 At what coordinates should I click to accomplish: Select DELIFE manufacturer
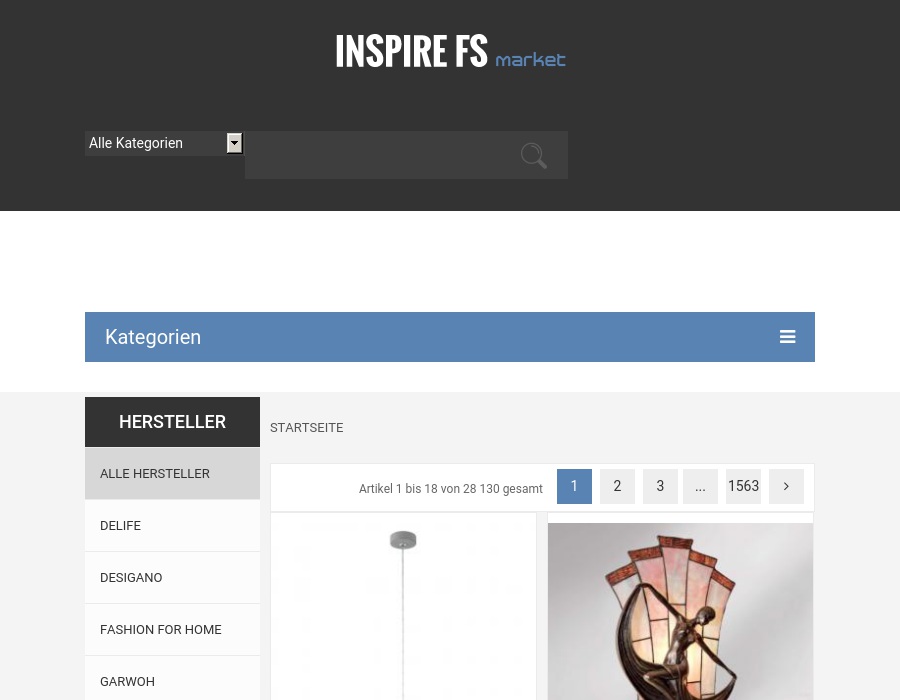click(x=172, y=526)
